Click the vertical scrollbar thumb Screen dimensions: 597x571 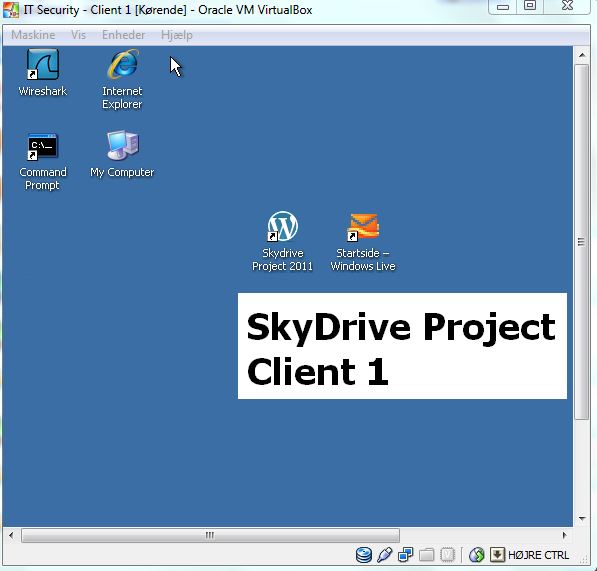[x=582, y=242]
